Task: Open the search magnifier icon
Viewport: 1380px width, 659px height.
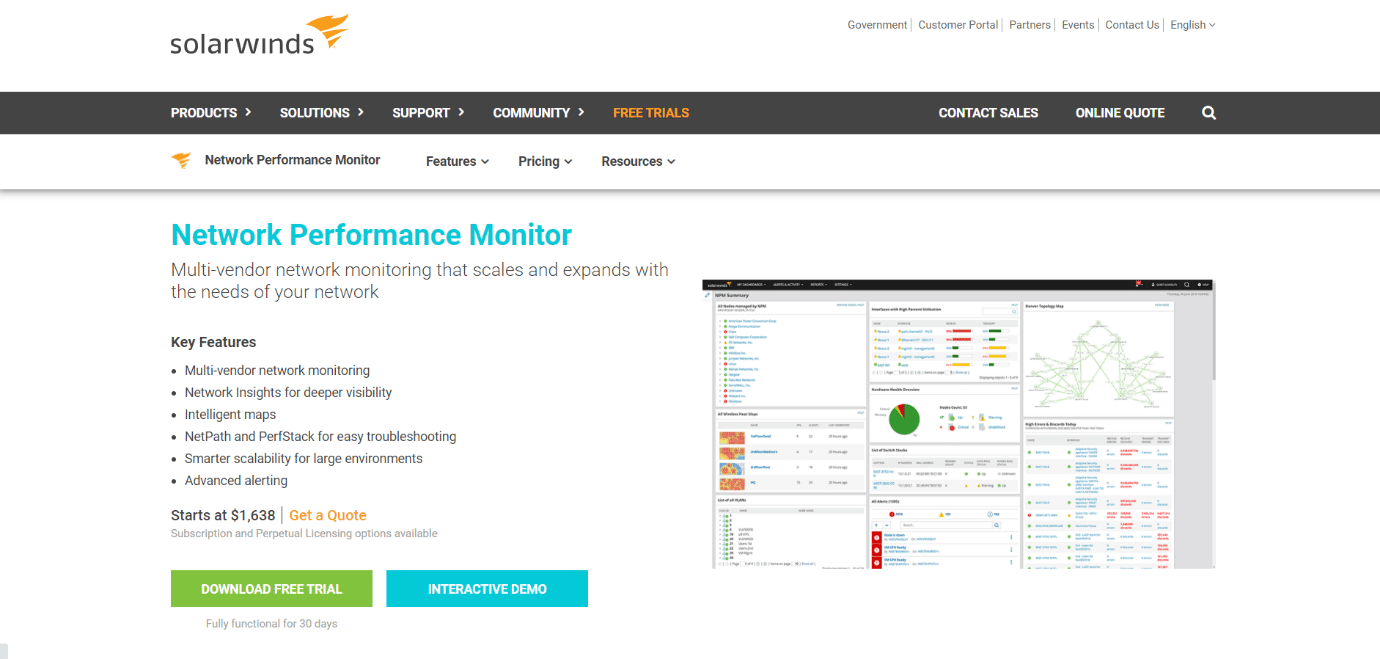Action: click(1209, 113)
